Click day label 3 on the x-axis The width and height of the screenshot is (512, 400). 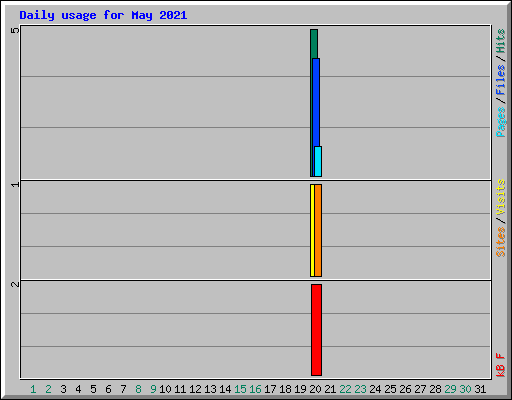[63, 389]
